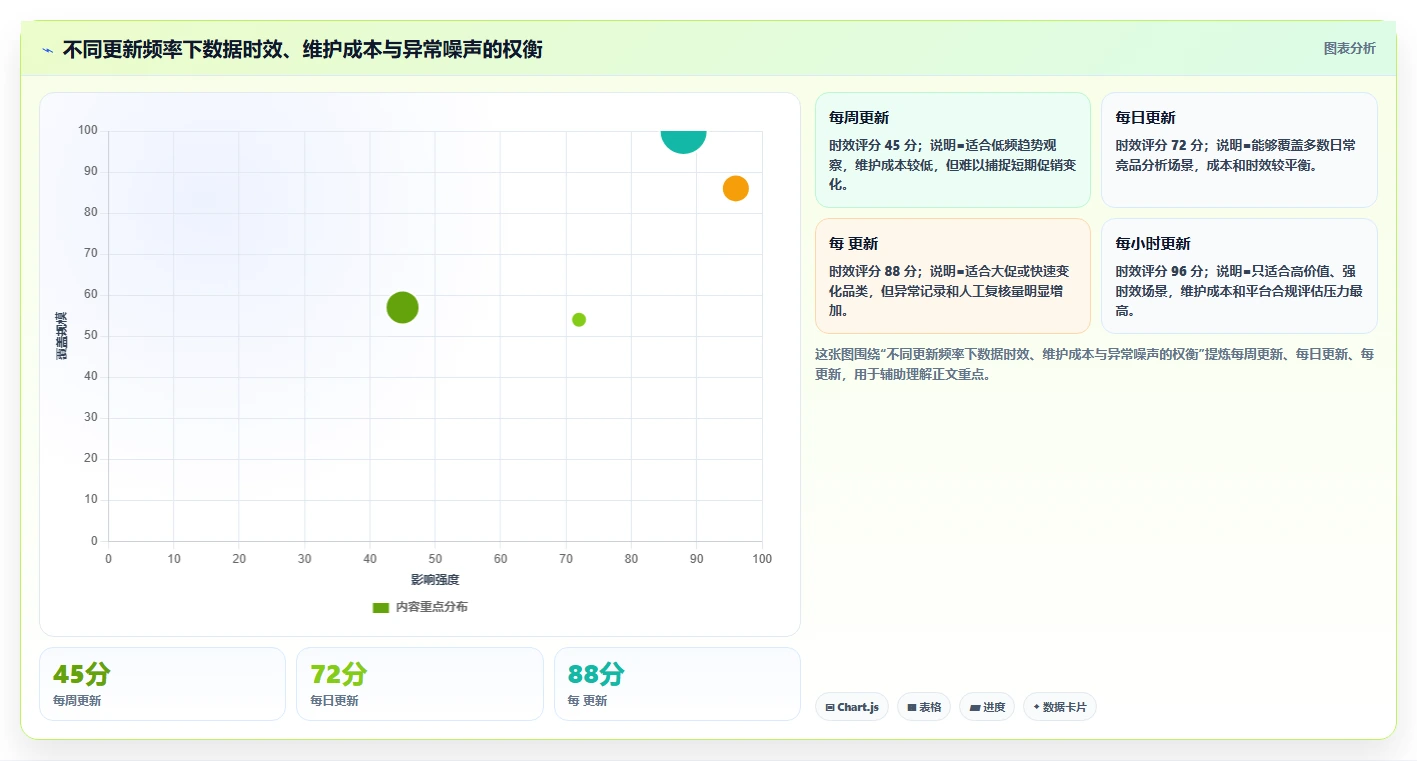Select the 每日更新 info card
Image resolution: width=1417 pixels, height=761 pixels.
coord(1239,150)
